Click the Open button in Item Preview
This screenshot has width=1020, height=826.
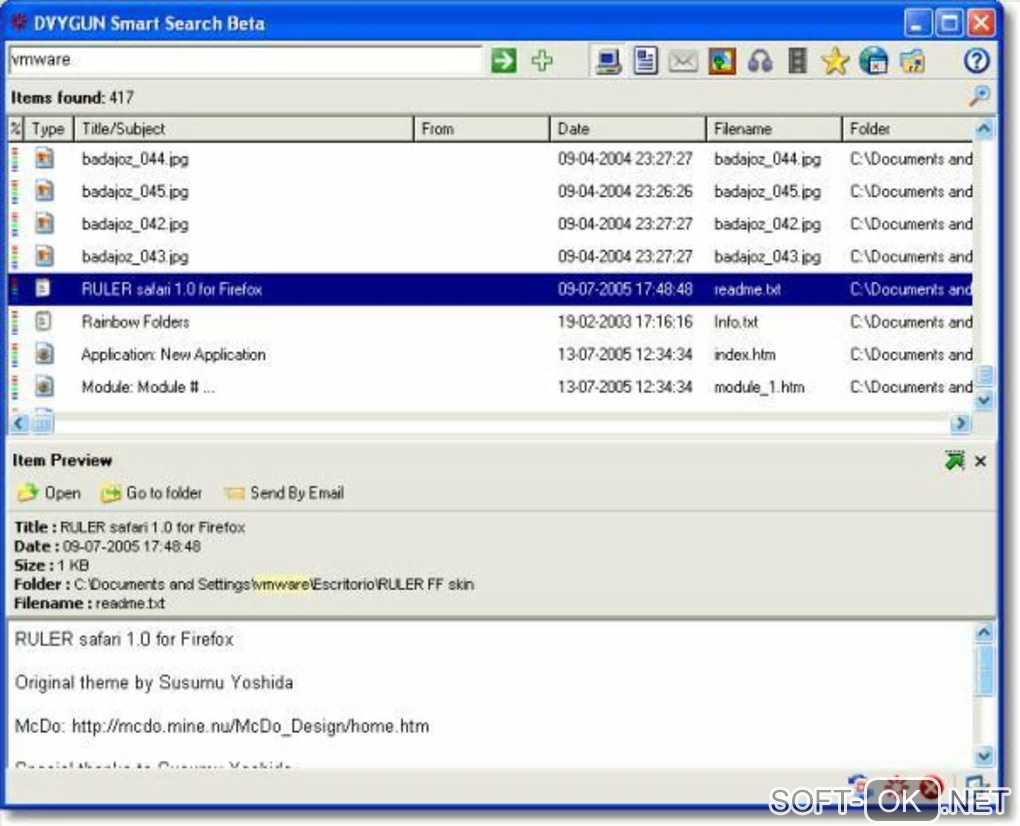coord(49,493)
